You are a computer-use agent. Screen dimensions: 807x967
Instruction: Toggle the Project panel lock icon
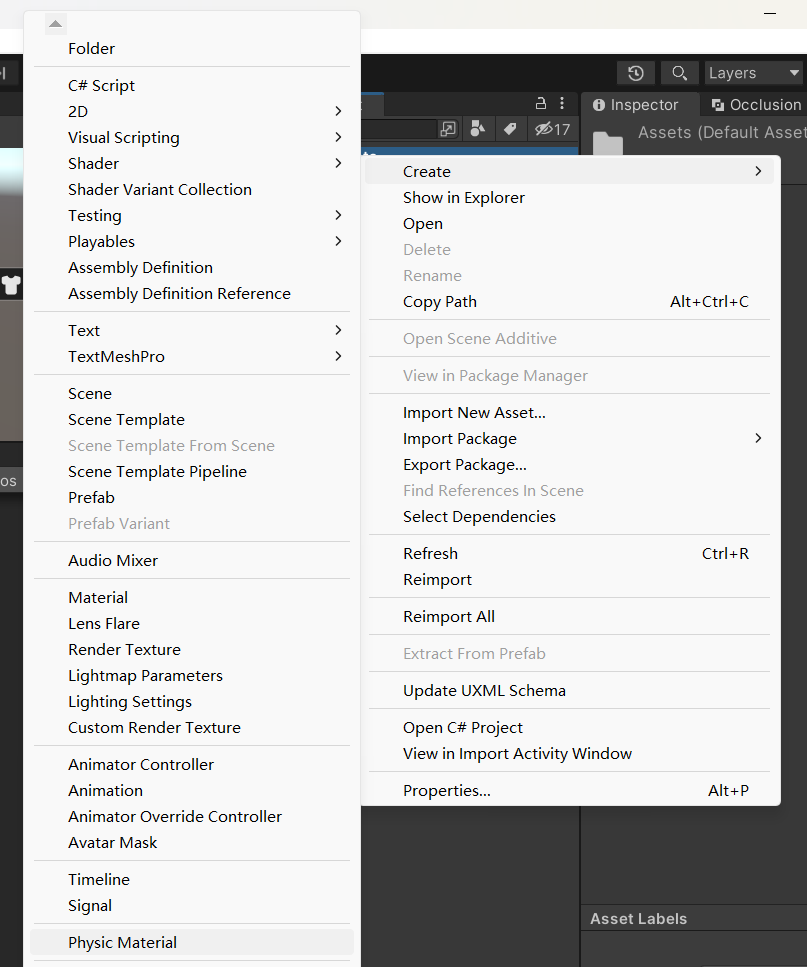click(541, 103)
